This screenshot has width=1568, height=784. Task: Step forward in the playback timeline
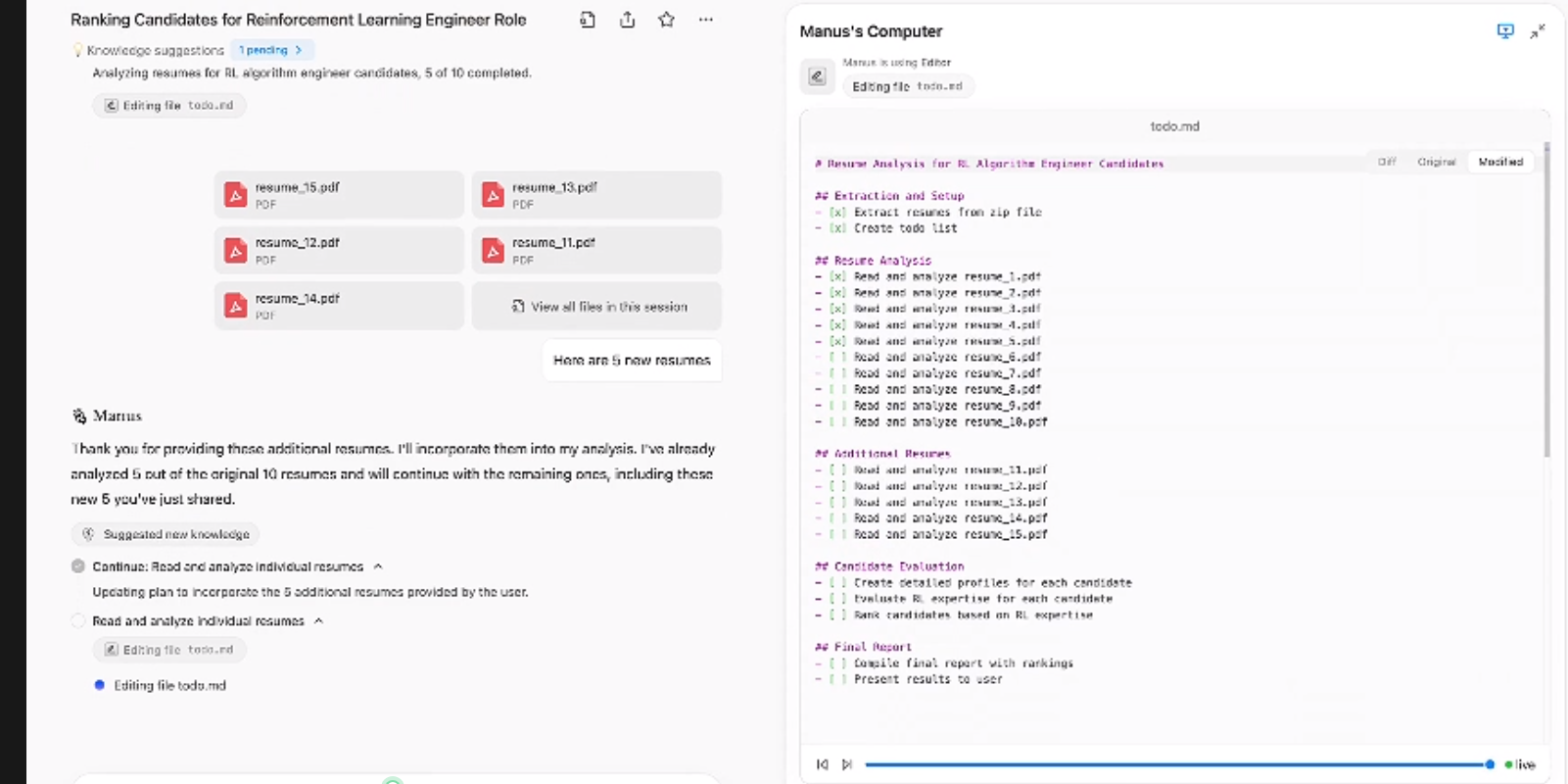click(x=847, y=764)
